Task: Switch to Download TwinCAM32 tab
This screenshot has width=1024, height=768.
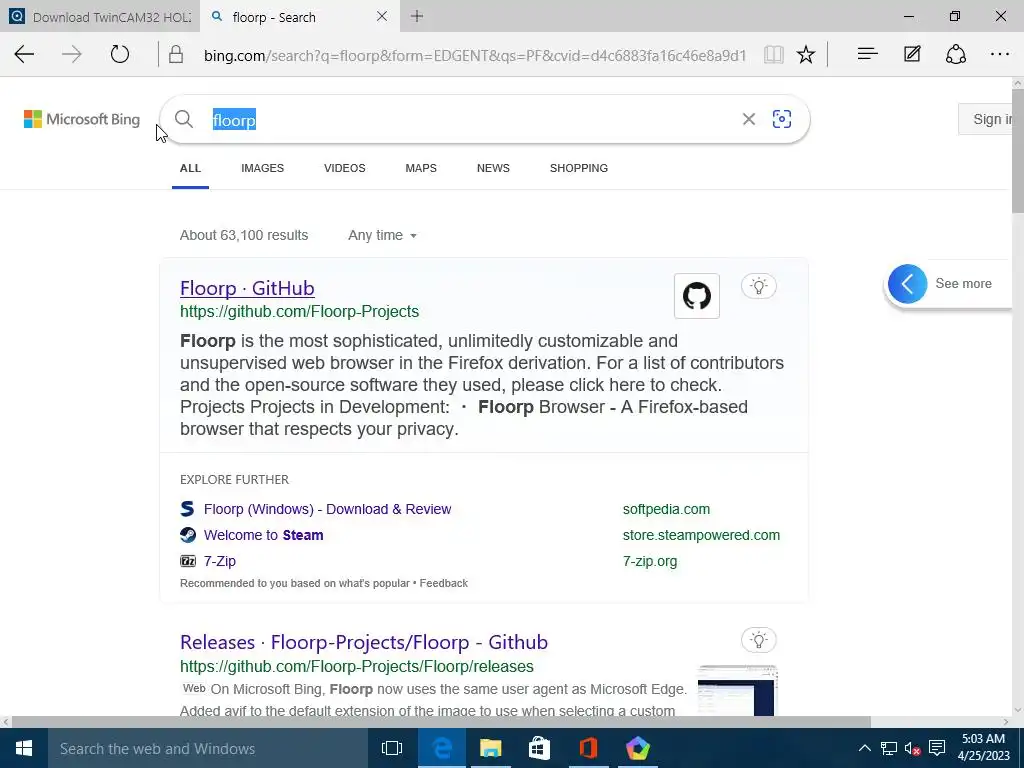Action: [100, 16]
